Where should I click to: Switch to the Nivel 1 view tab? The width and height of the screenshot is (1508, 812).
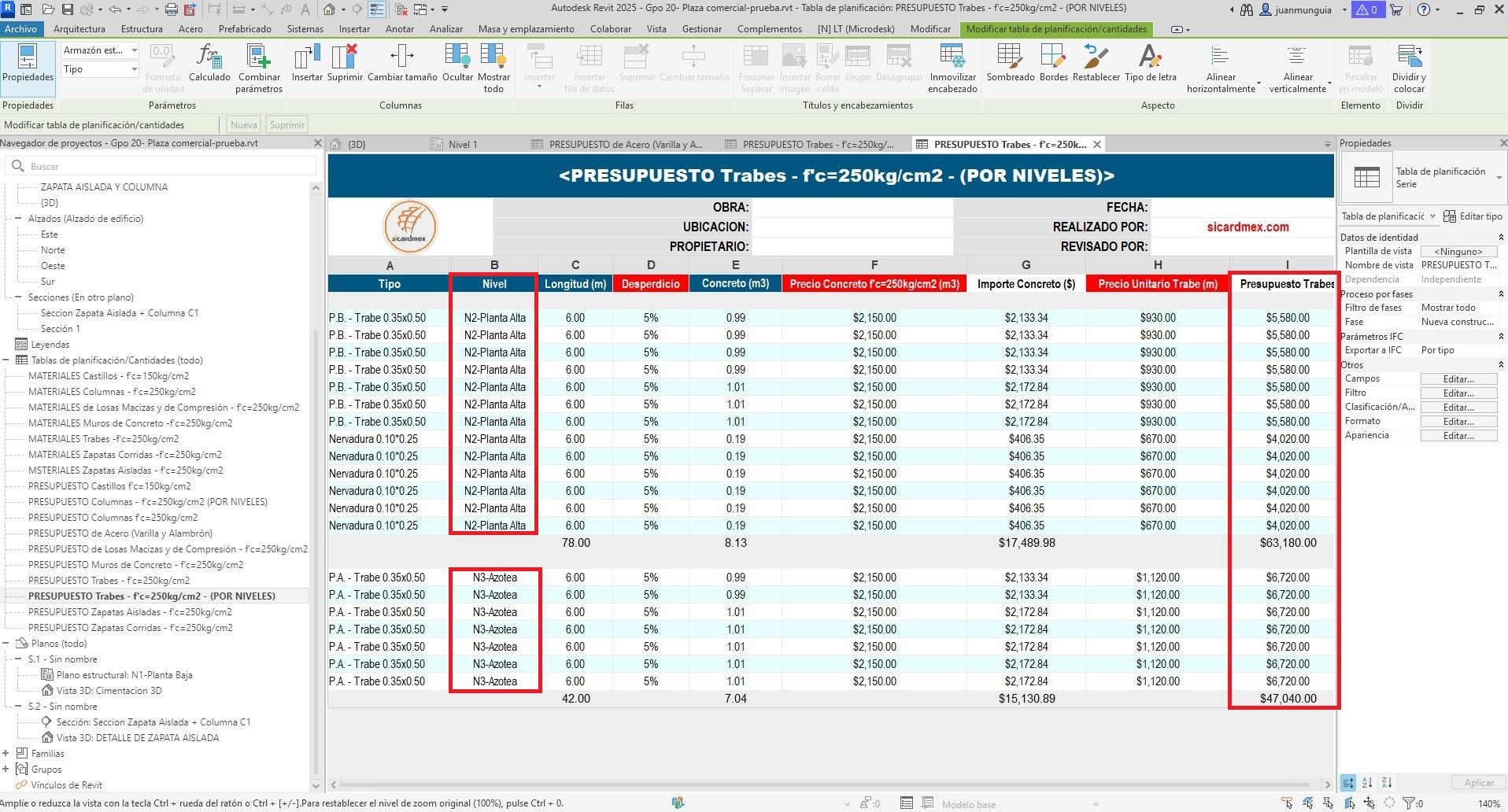pyautogui.click(x=462, y=145)
